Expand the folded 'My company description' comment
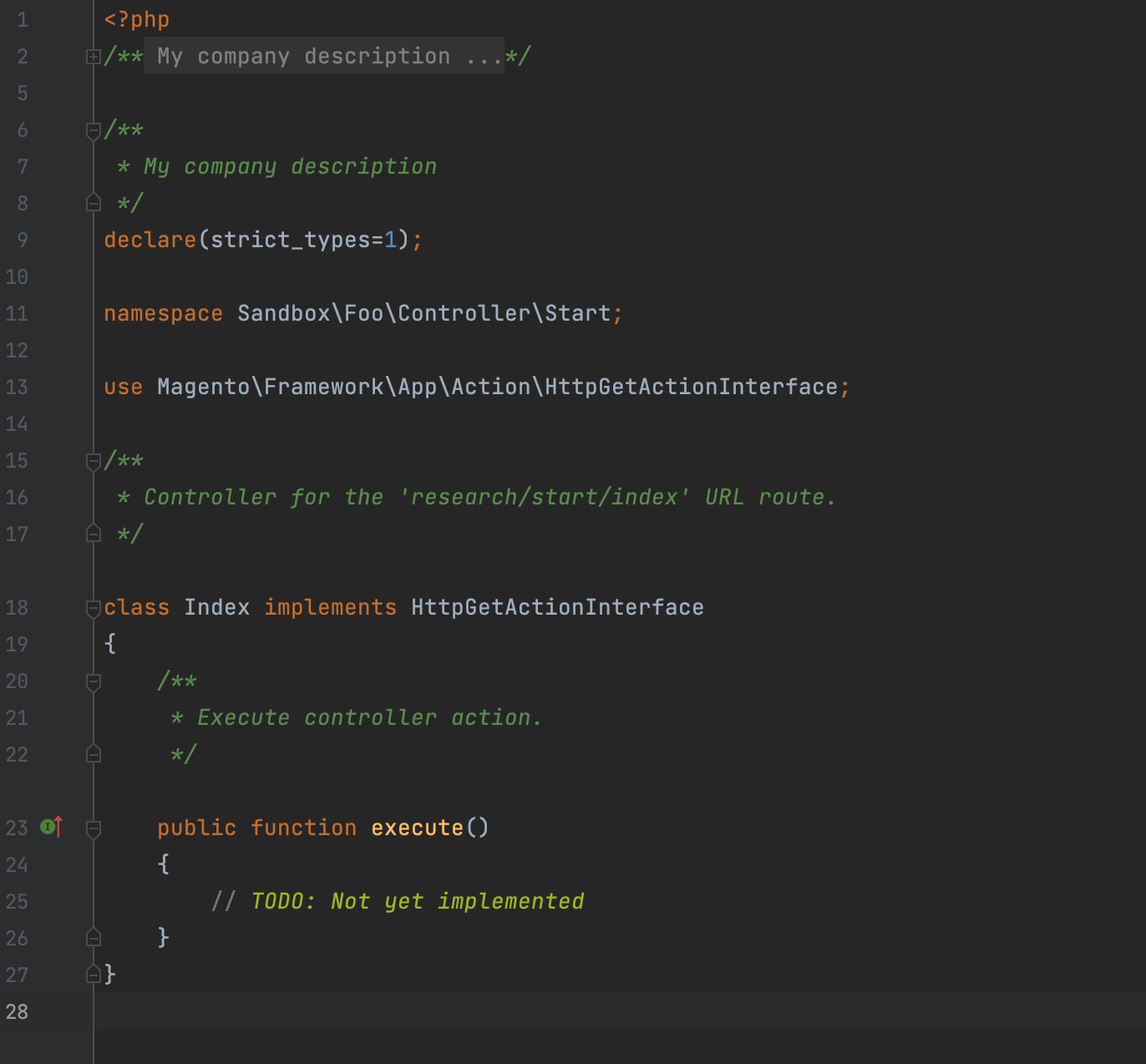 94,57
